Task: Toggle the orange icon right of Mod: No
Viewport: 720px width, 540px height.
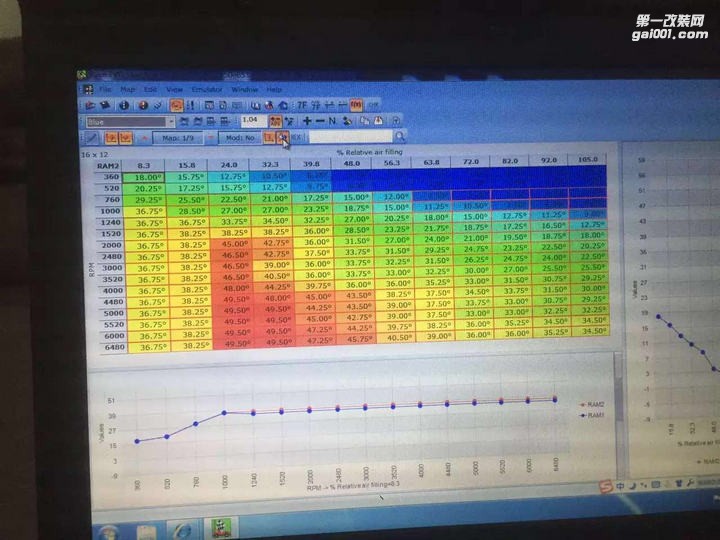Action: (x=270, y=137)
